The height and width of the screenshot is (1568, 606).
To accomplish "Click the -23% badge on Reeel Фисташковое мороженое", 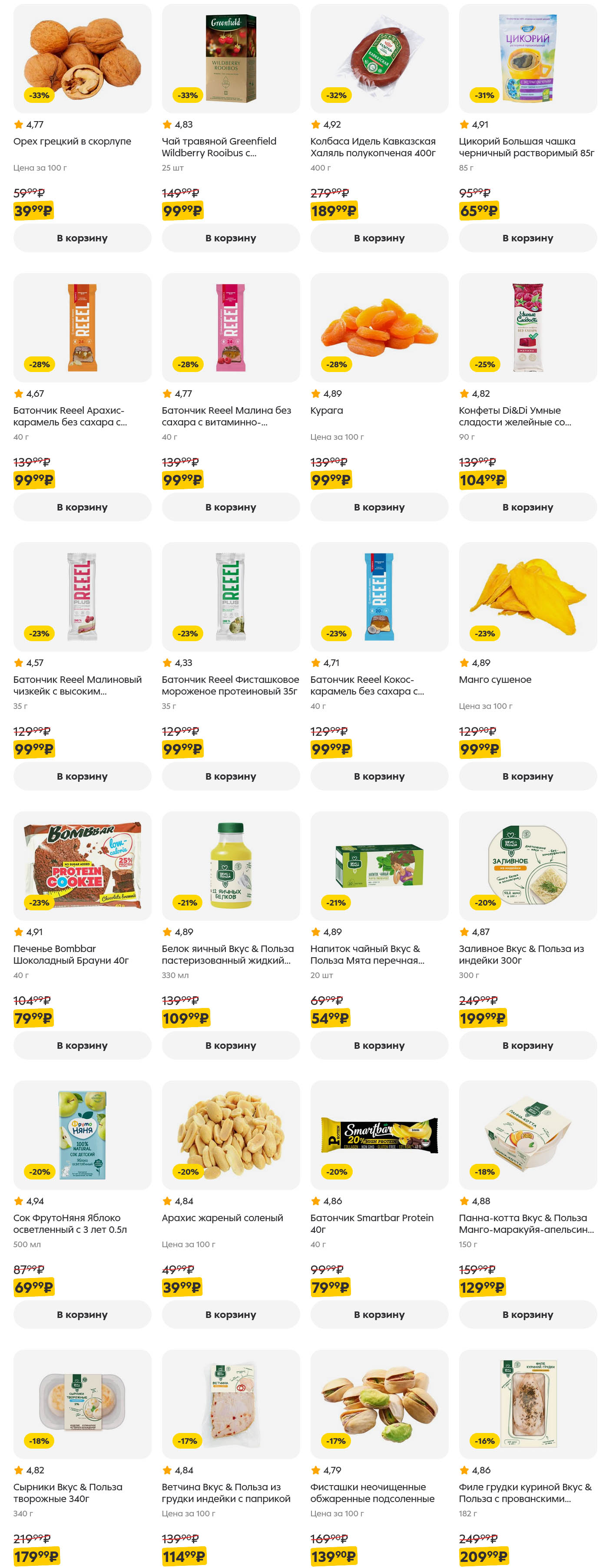I will coord(188,634).
